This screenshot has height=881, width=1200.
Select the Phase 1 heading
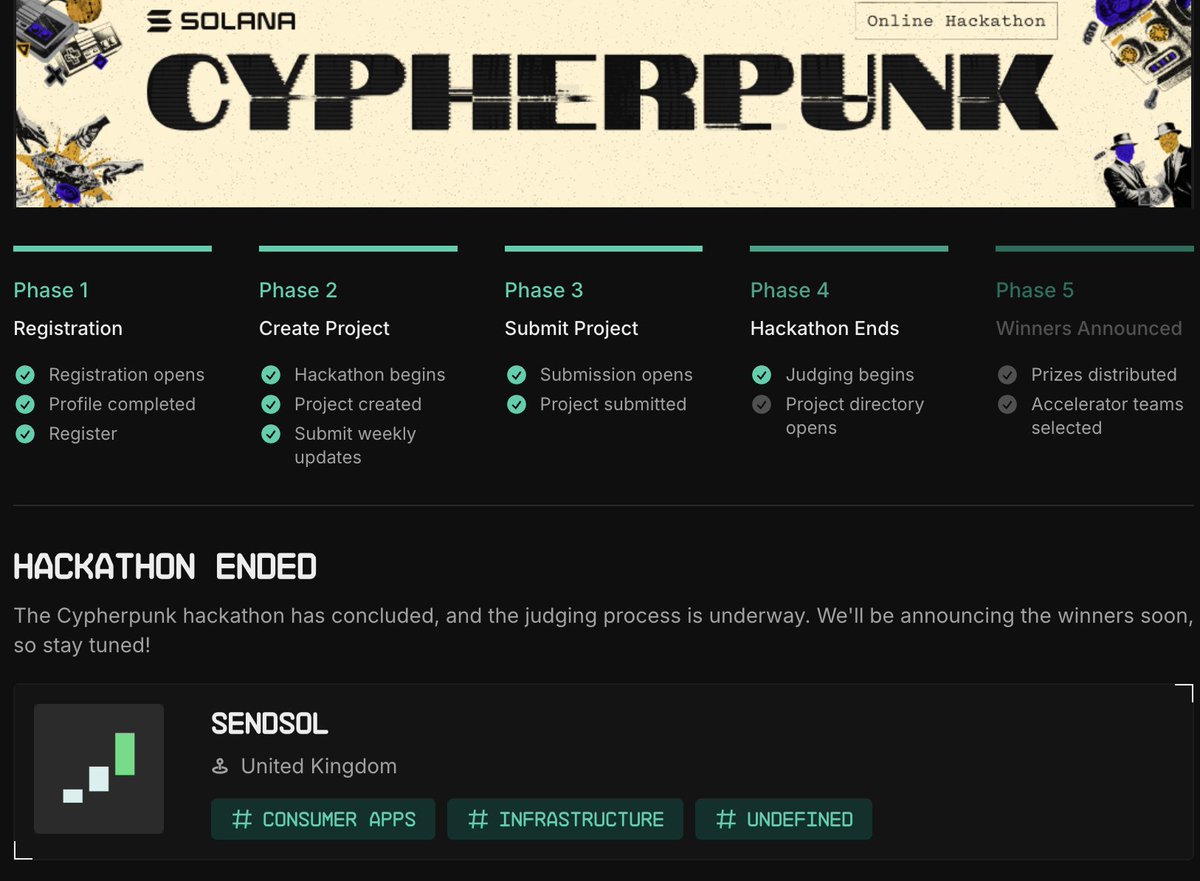[51, 290]
